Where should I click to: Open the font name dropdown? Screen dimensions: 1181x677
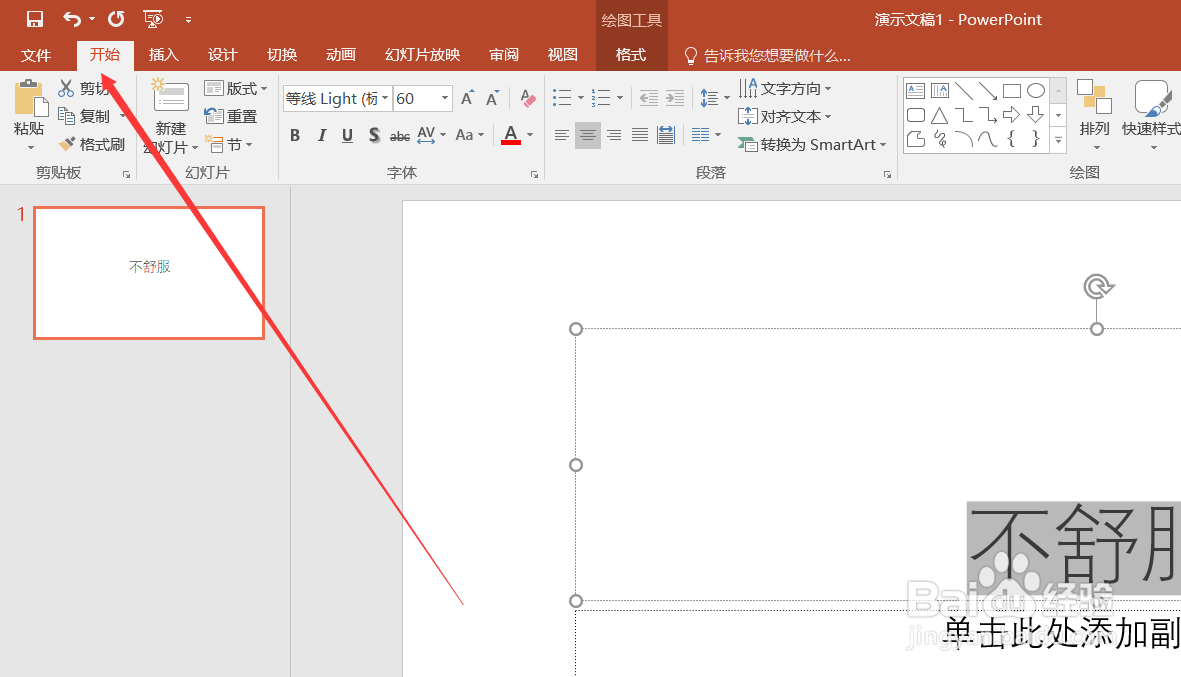click(x=385, y=98)
